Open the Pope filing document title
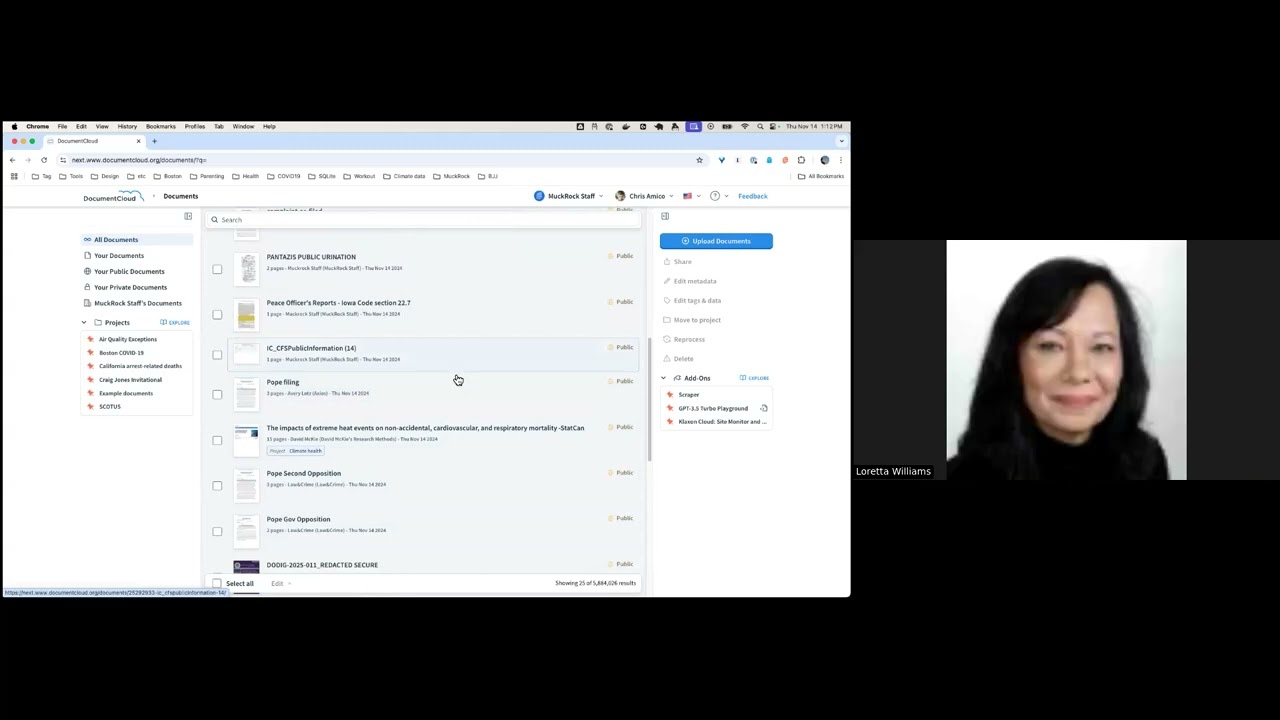The width and height of the screenshot is (1280, 720). (283, 382)
